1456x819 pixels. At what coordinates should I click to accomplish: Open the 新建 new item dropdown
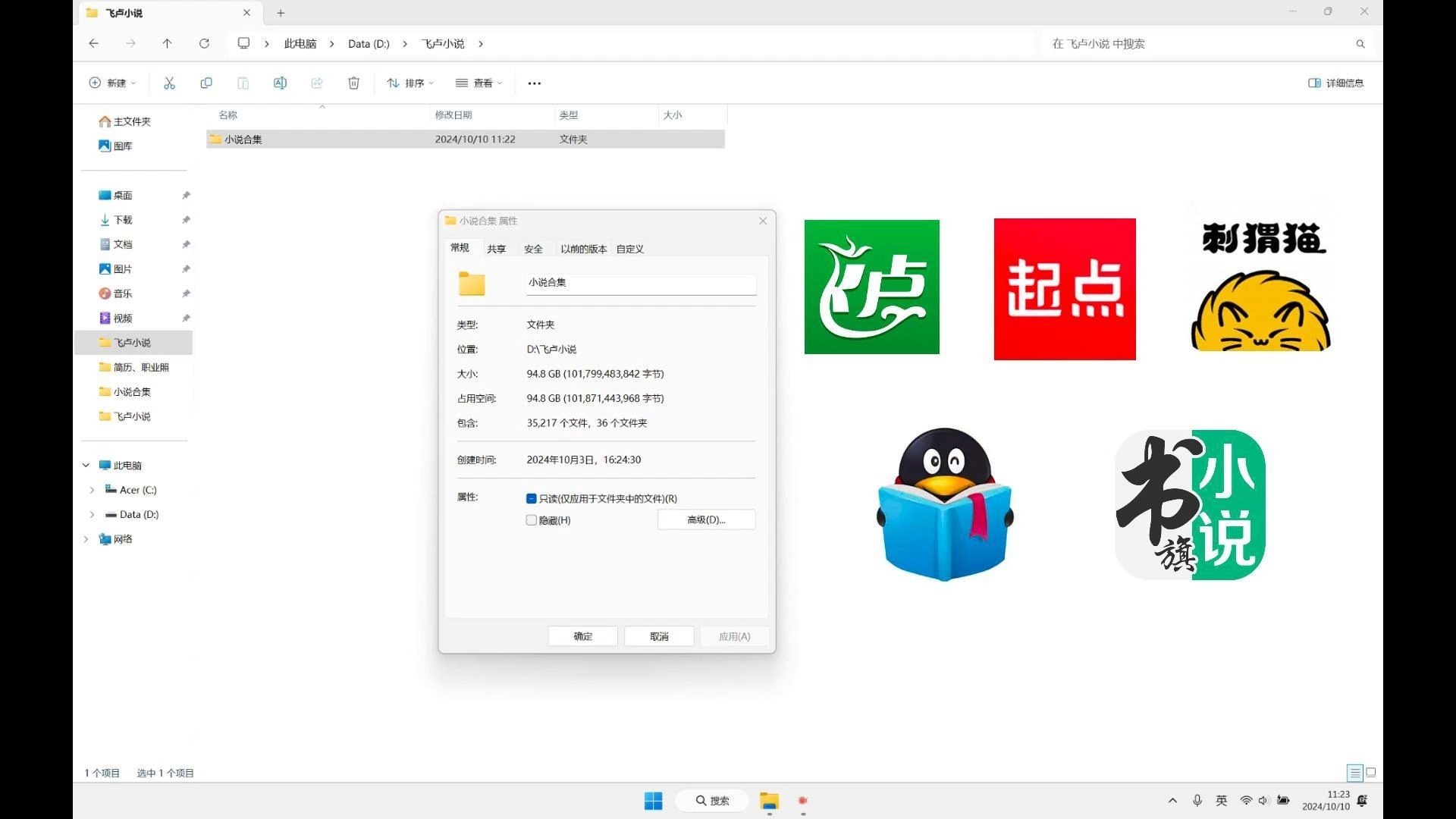[112, 83]
